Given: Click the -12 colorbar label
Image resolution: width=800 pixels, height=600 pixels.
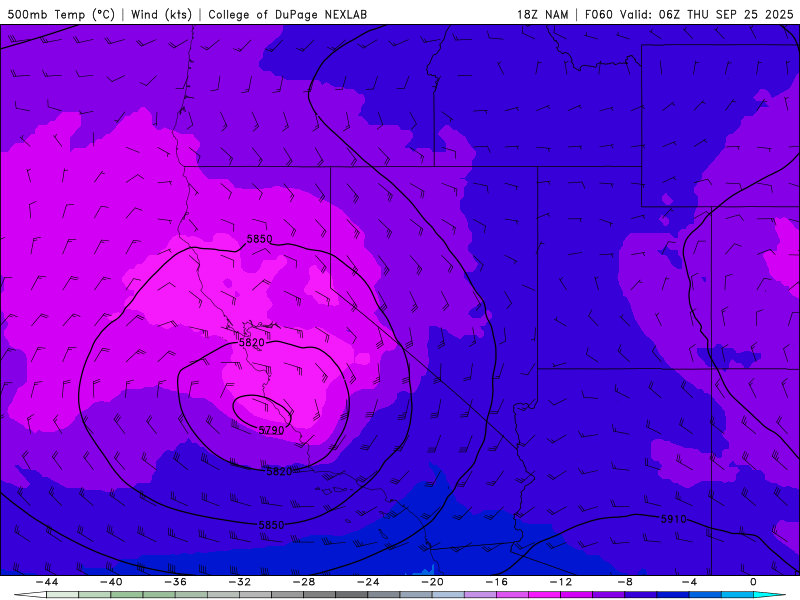Looking at the screenshot, I should click(x=561, y=582).
